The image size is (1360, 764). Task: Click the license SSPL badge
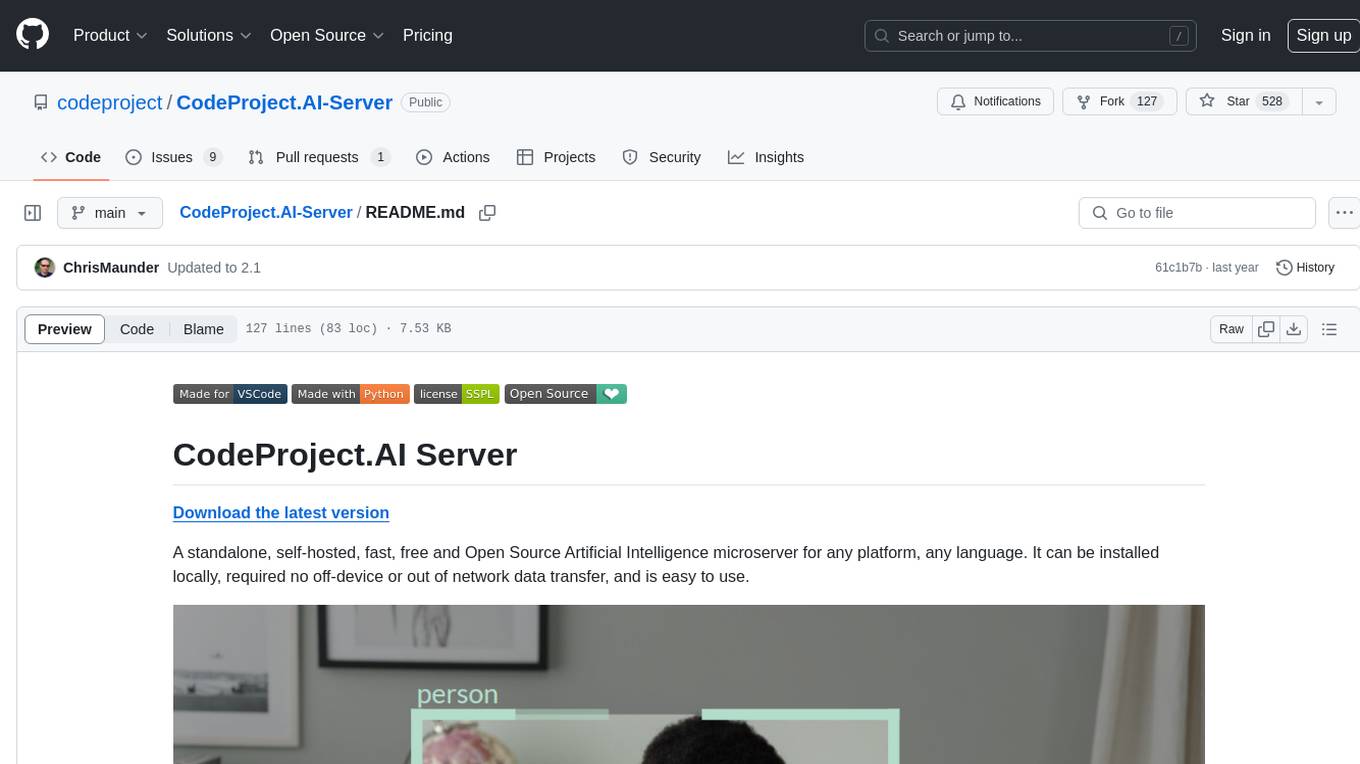click(x=457, y=394)
